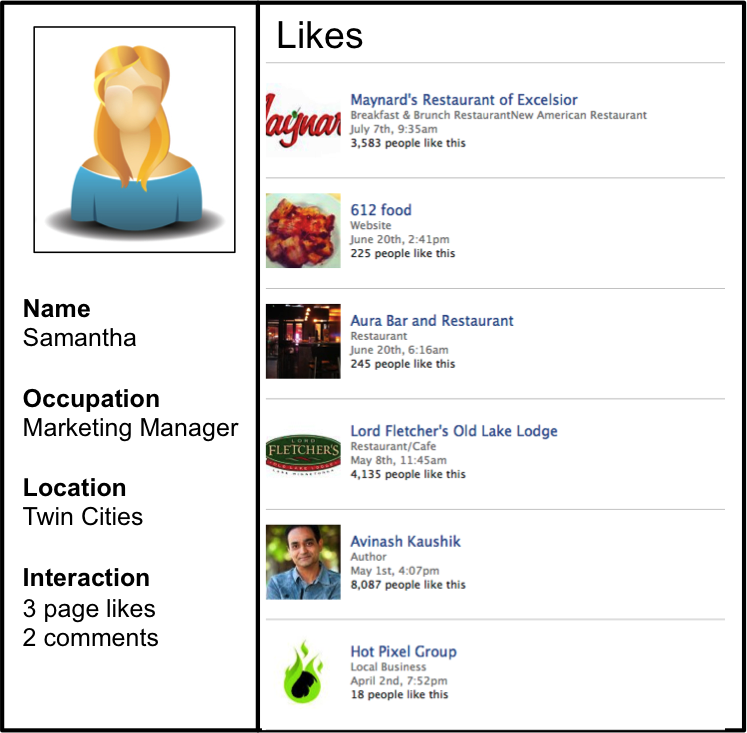Select Lord Fletcher's green oval logo
The image size is (747, 733).
(x=303, y=453)
